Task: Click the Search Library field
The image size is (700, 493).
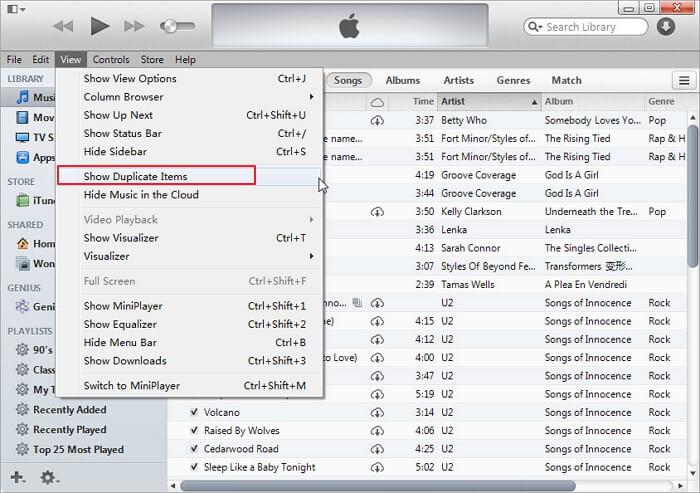Action: pyautogui.click(x=585, y=27)
